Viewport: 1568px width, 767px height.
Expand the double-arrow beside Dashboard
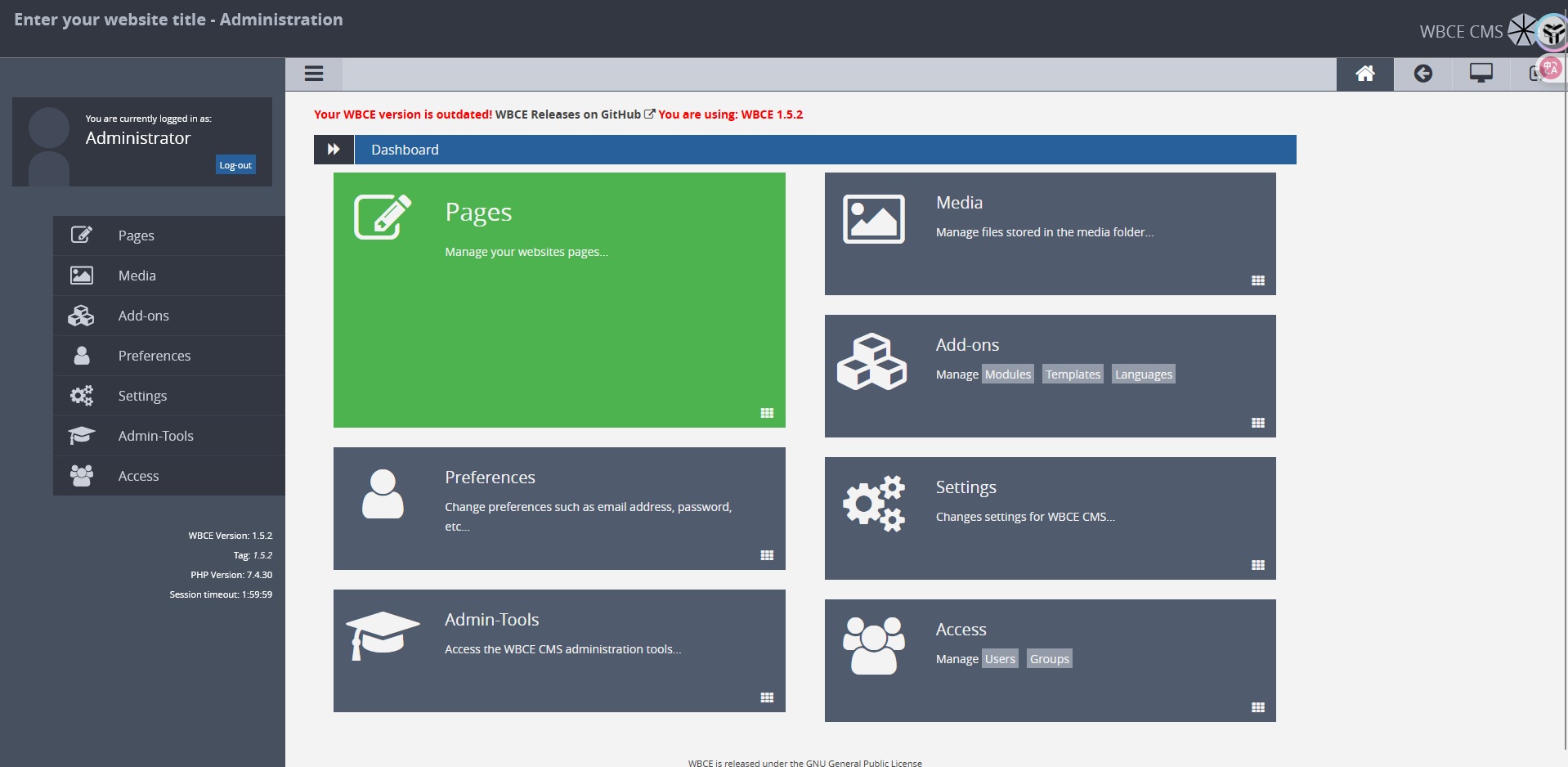click(x=334, y=150)
